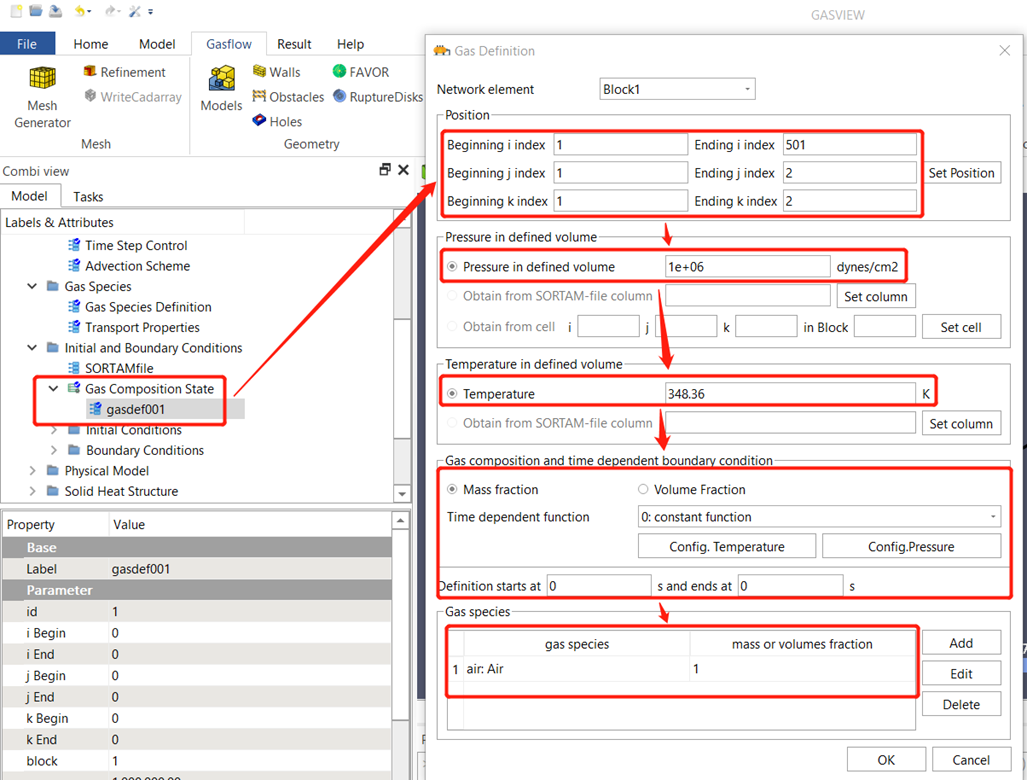Click Add gas species button
Viewport: 1027px width, 780px height.
click(961, 643)
